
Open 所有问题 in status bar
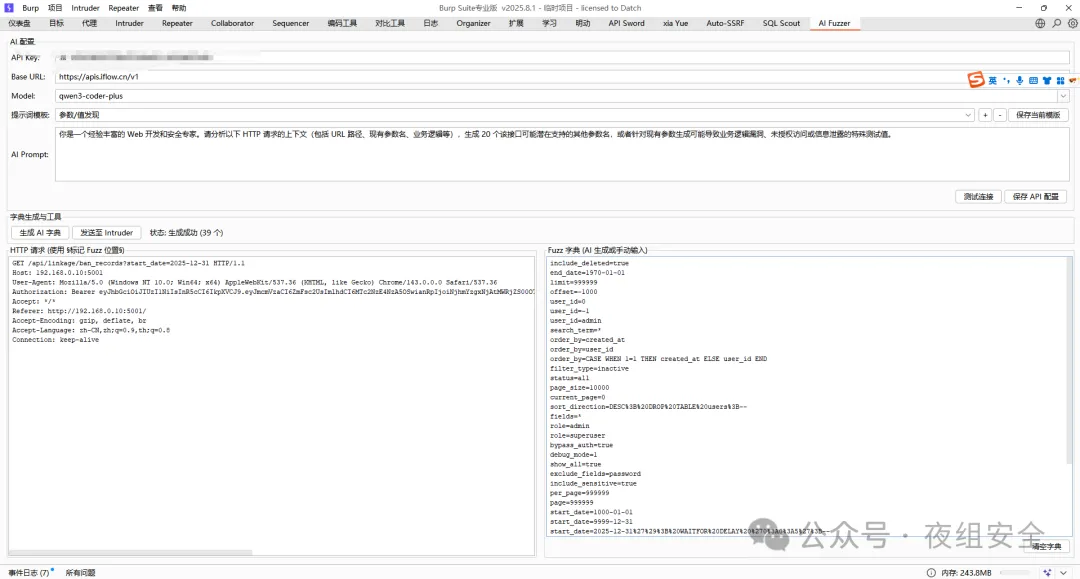(81, 573)
